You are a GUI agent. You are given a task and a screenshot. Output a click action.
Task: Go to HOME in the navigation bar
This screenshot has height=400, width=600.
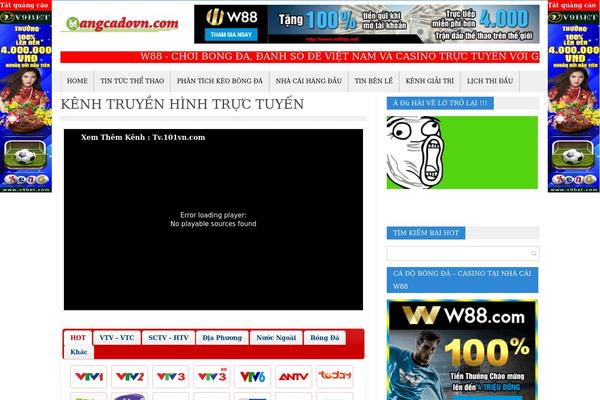tap(77, 81)
